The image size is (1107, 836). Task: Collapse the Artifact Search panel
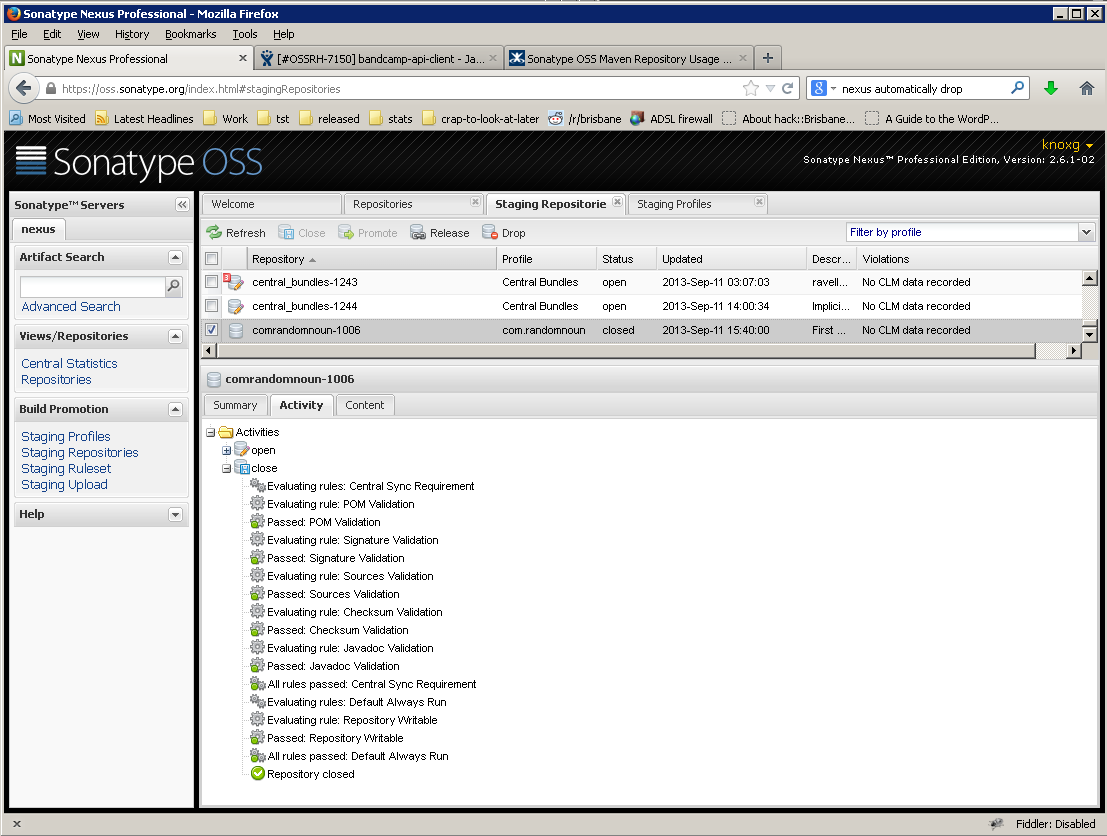coord(176,258)
